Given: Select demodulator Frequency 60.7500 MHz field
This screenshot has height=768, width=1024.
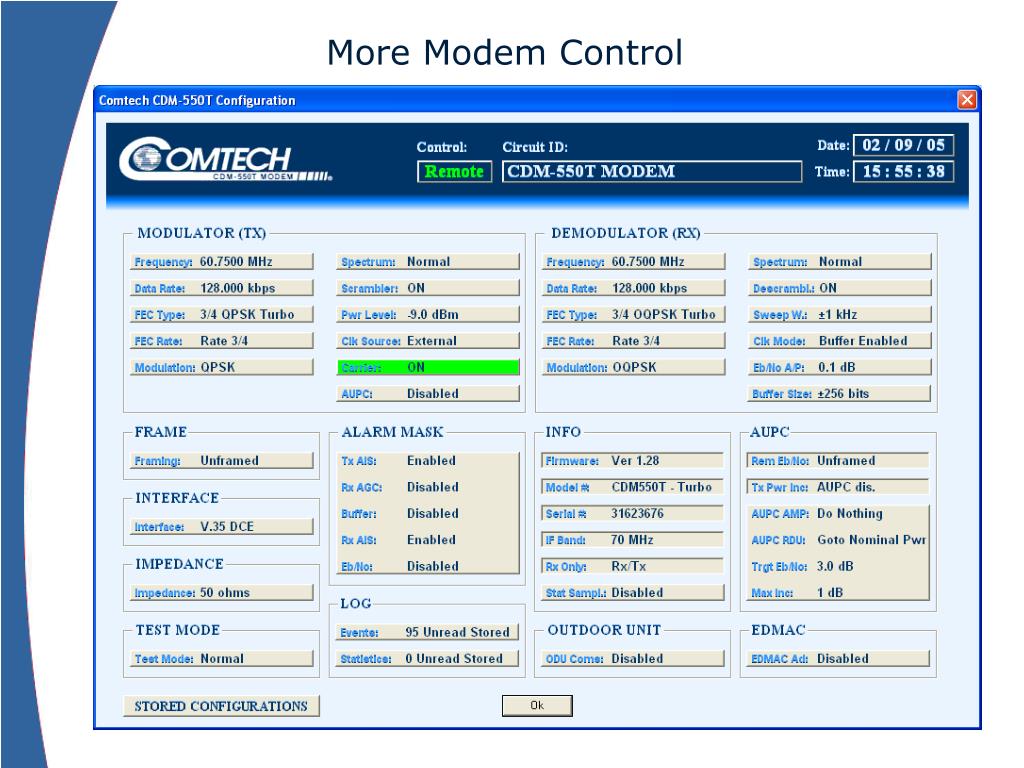Looking at the screenshot, I should (x=634, y=262).
